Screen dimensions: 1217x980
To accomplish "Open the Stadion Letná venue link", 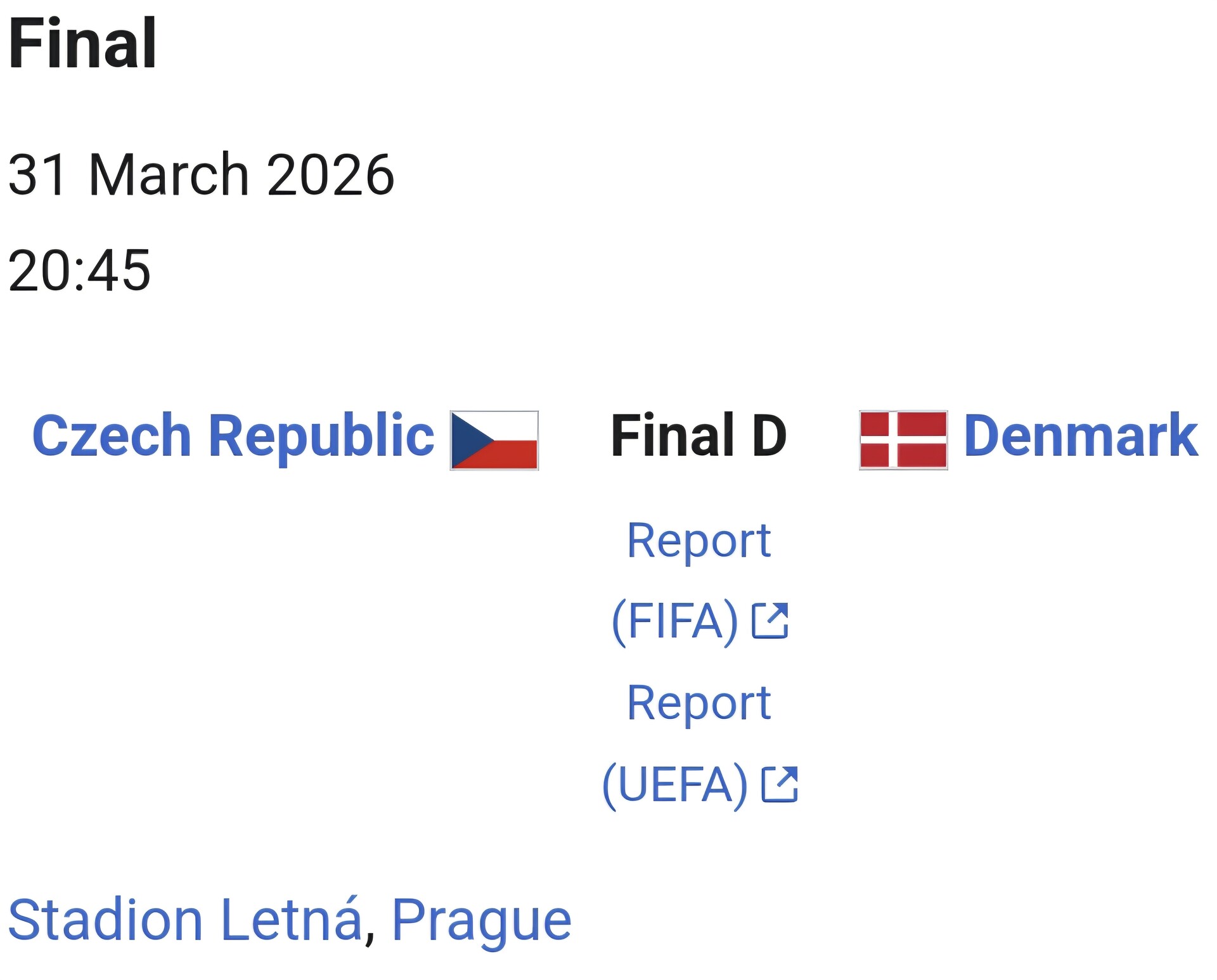I will tap(185, 920).
